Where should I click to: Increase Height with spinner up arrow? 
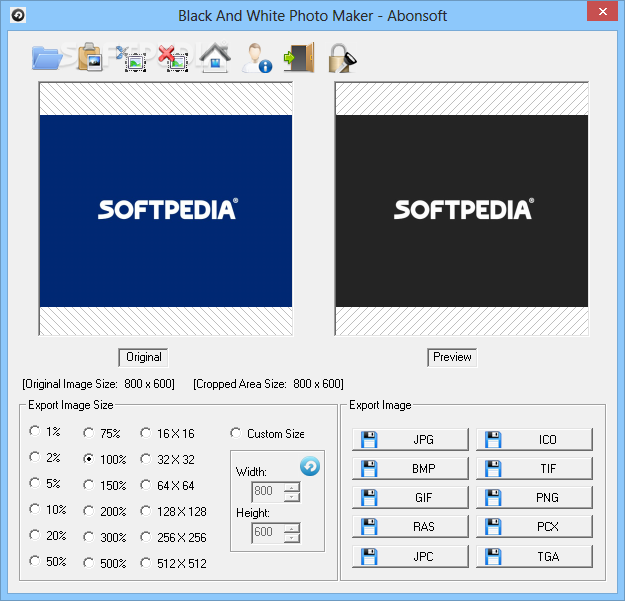(x=292, y=528)
